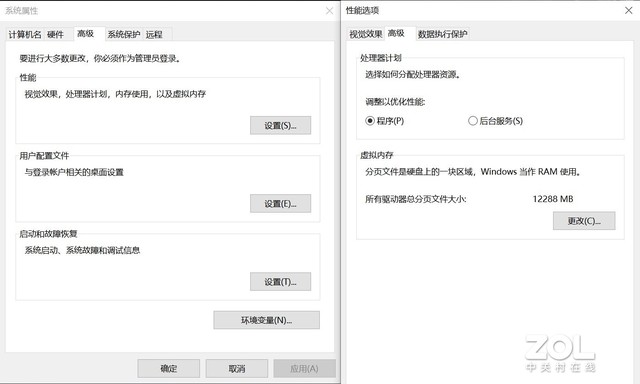Click the 视觉效果，处理器计划 description text
640x384 pixels.
pyautogui.click(x=115, y=94)
